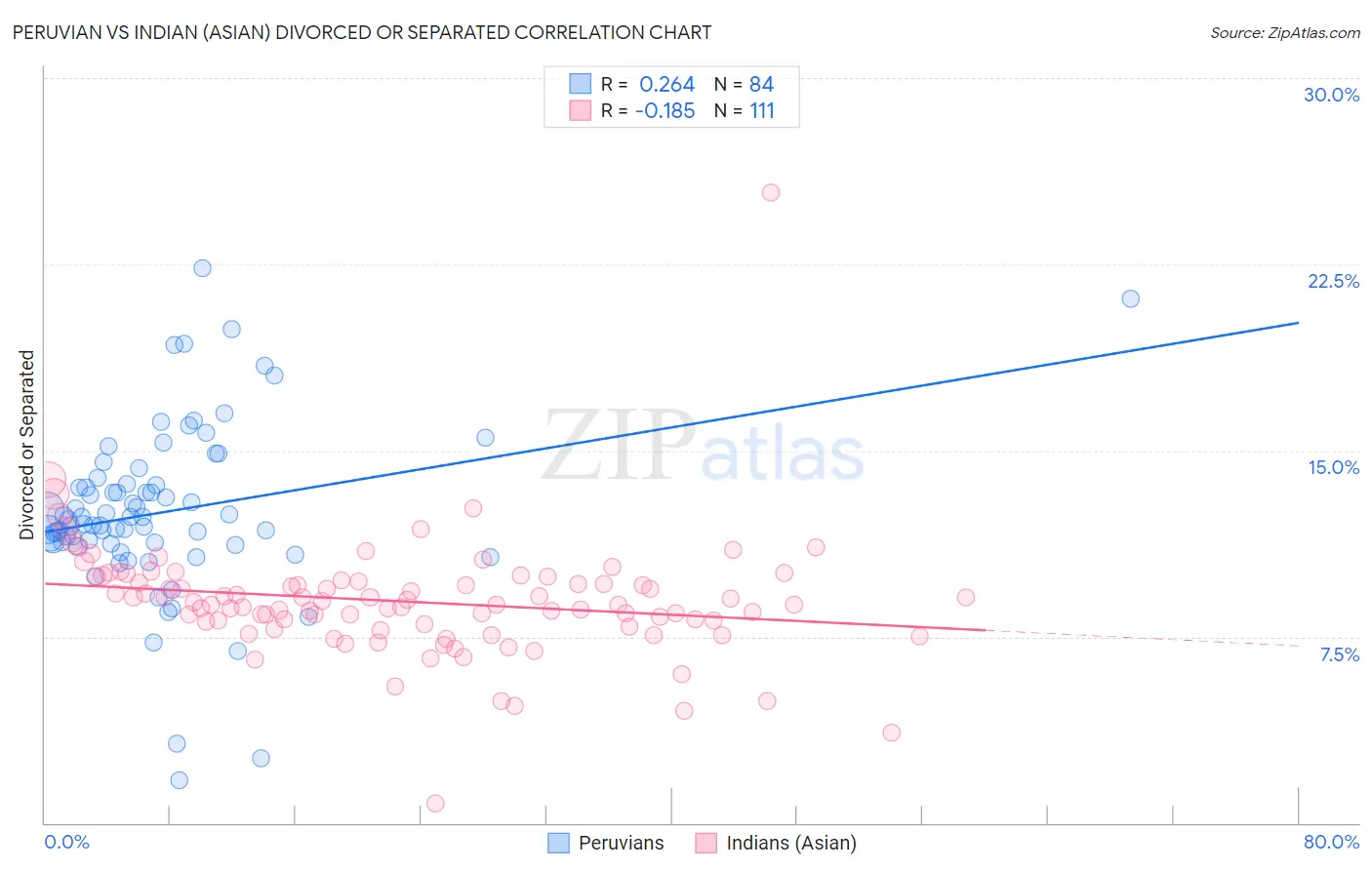The height and width of the screenshot is (870, 1372).
Task: Click the 80.0% x-axis label
Action: [x=1331, y=842]
